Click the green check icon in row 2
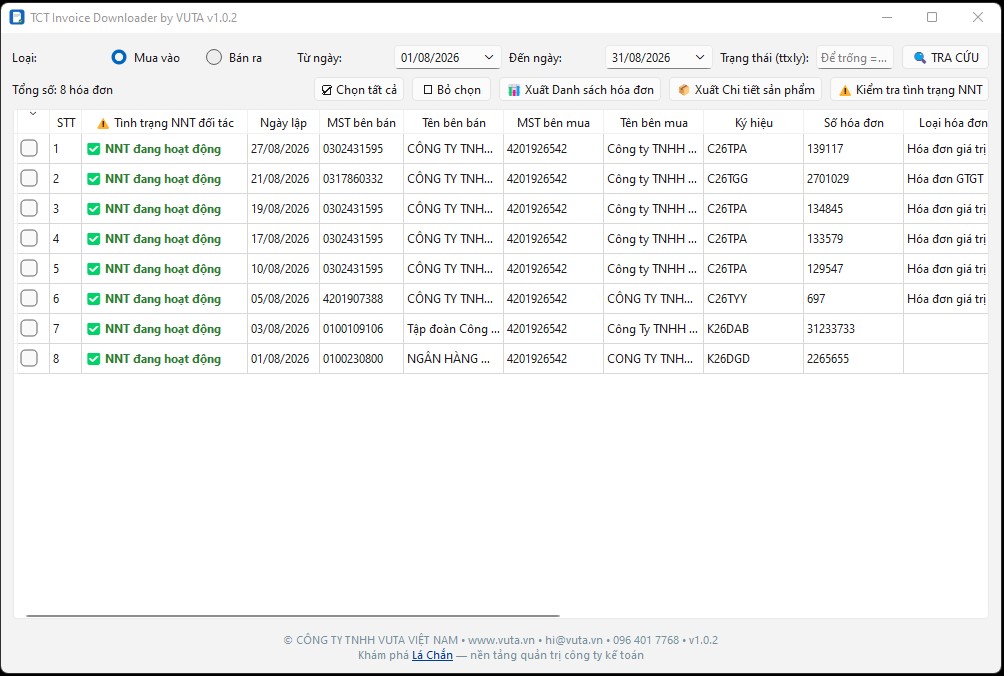This screenshot has height=676, width=1004. pyautogui.click(x=93, y=179)
